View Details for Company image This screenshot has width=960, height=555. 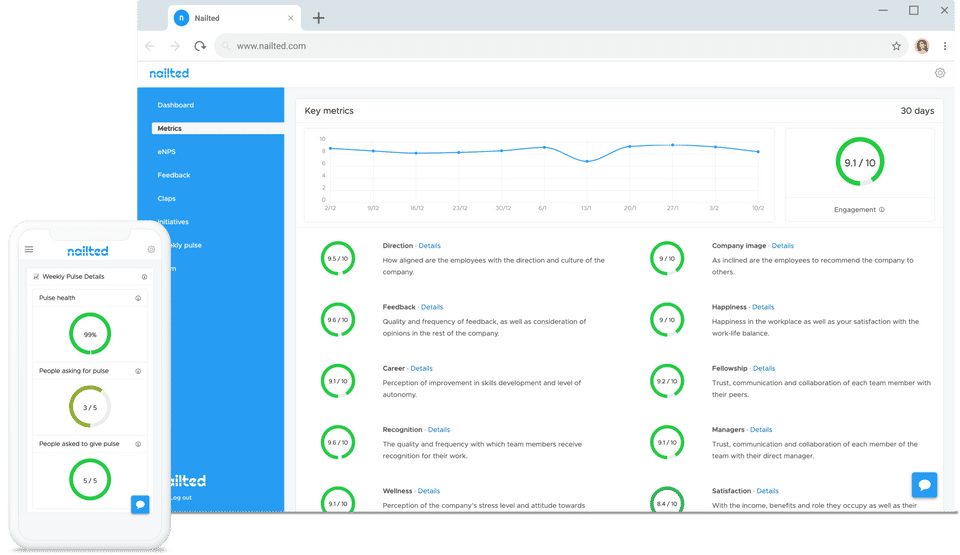tap(782, 246)
